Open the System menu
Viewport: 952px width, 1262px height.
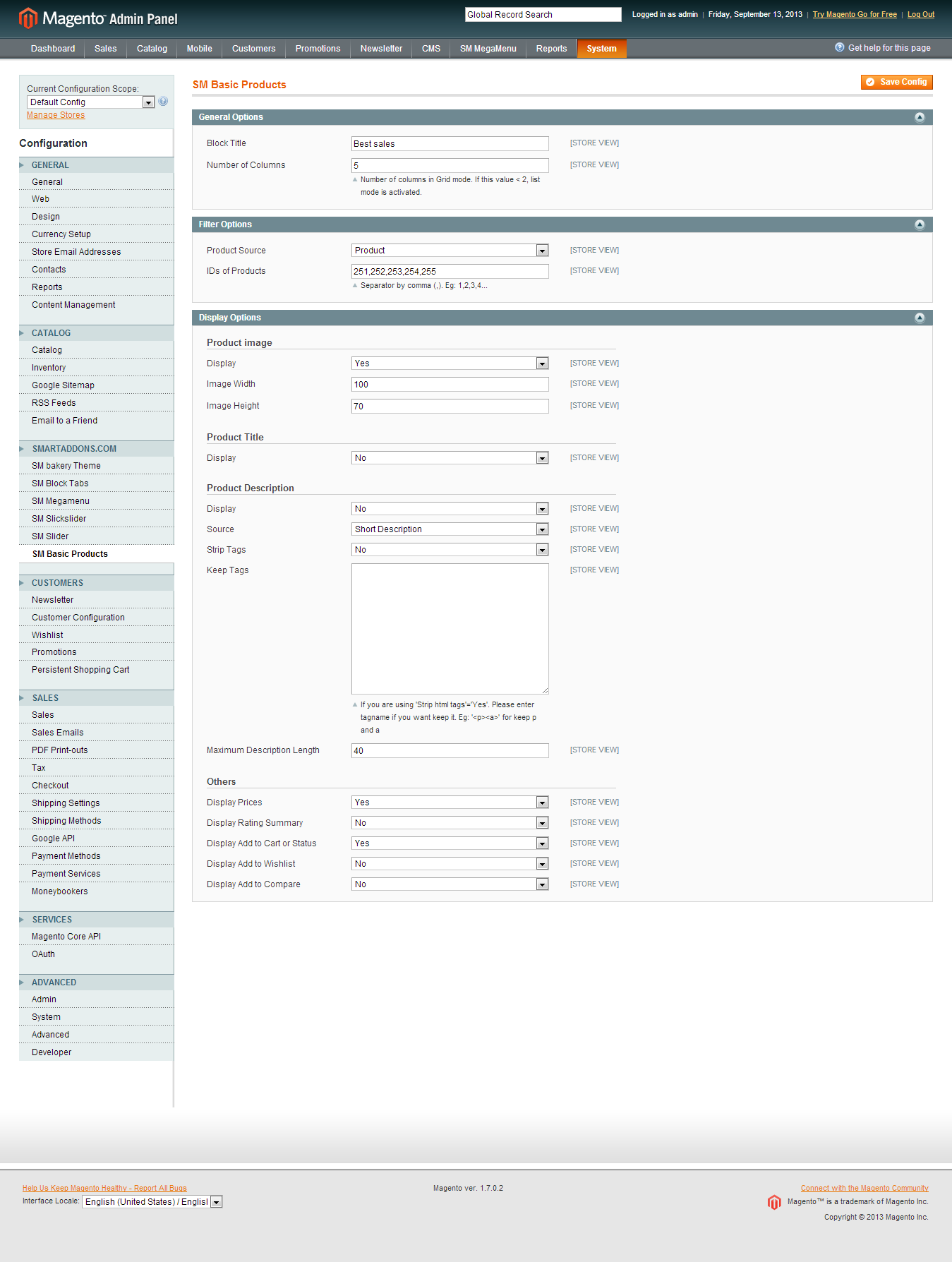[601, 49]
